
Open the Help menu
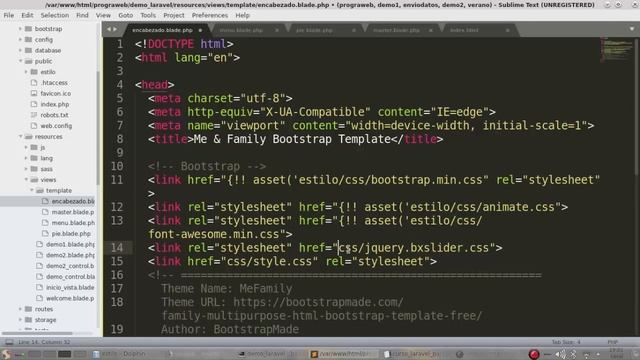tap(242, 15)
